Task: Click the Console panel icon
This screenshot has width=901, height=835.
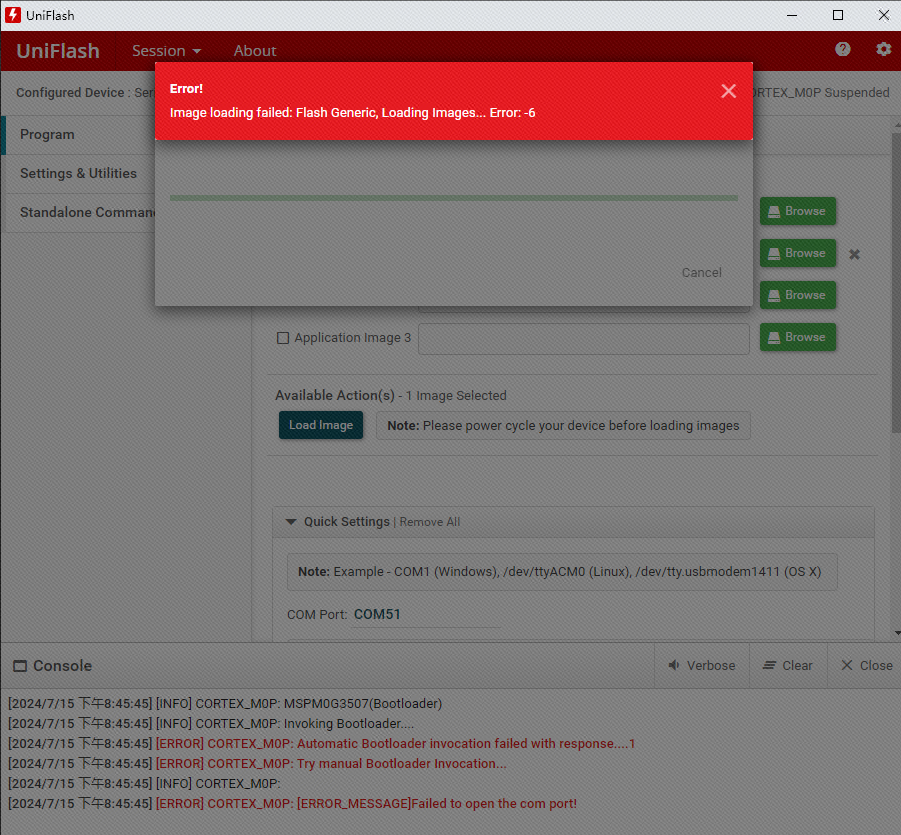Action: click(x=20, y=665)
